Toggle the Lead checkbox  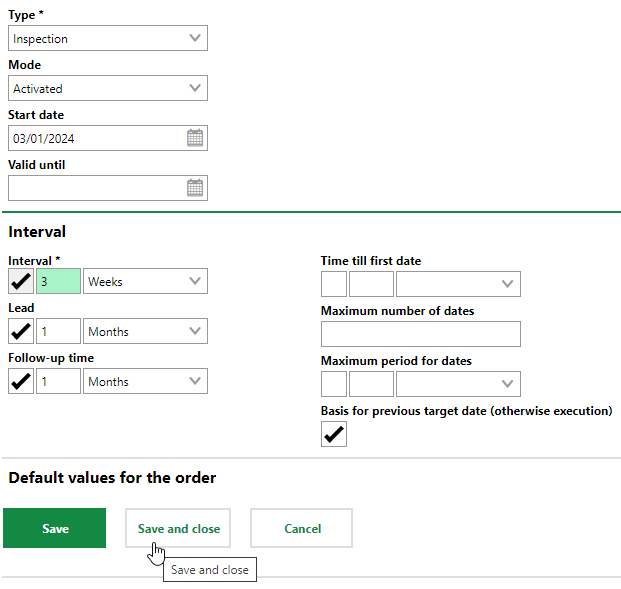point(21,331)
